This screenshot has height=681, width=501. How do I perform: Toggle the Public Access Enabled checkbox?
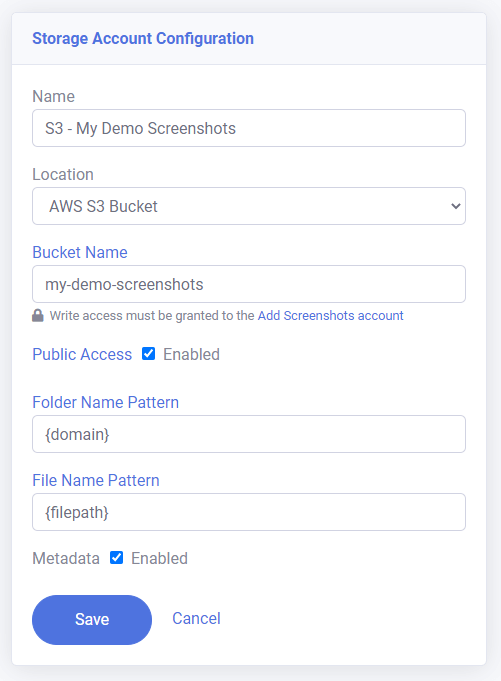tap(148, 354)
